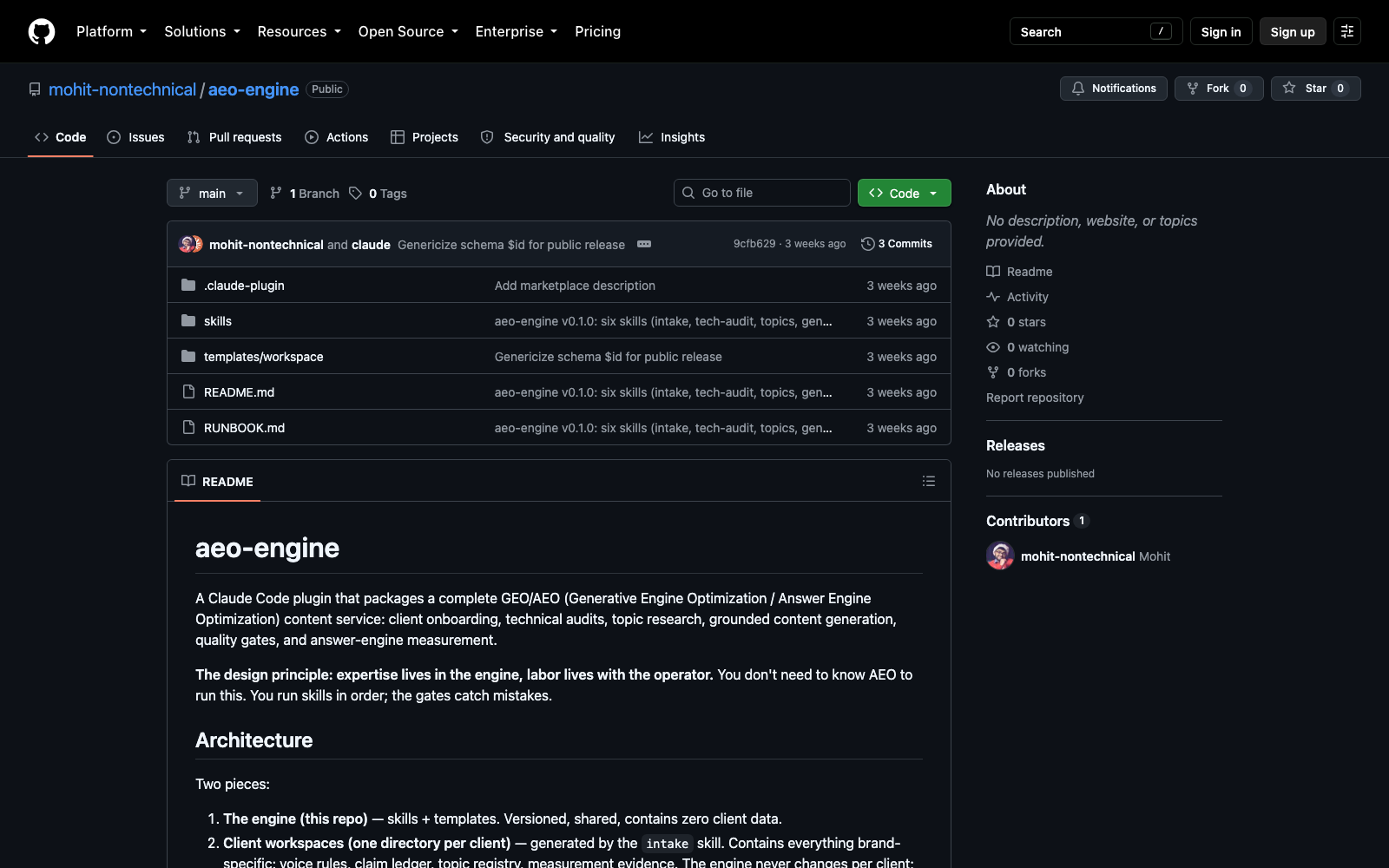Expand commit message details ellipsis

click(x=644, y=244)
